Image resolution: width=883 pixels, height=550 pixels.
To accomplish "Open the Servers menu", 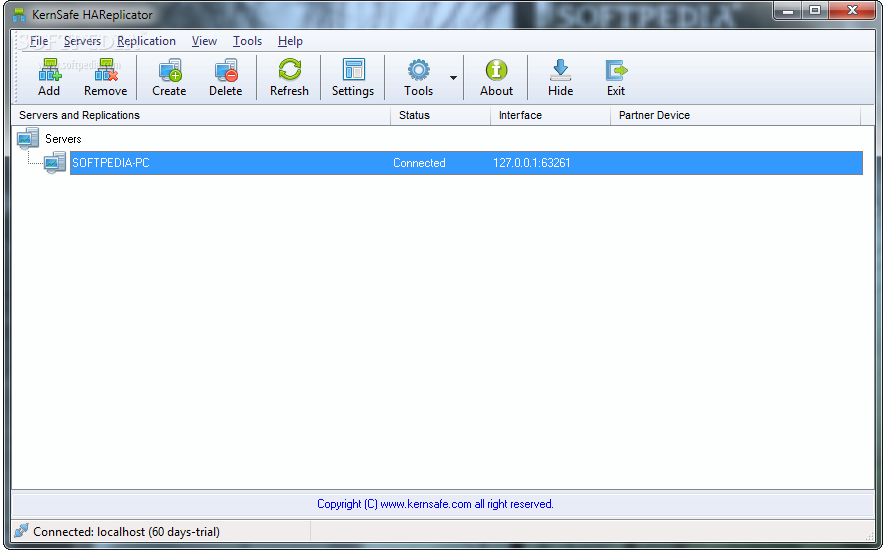I will coord(82,41).
